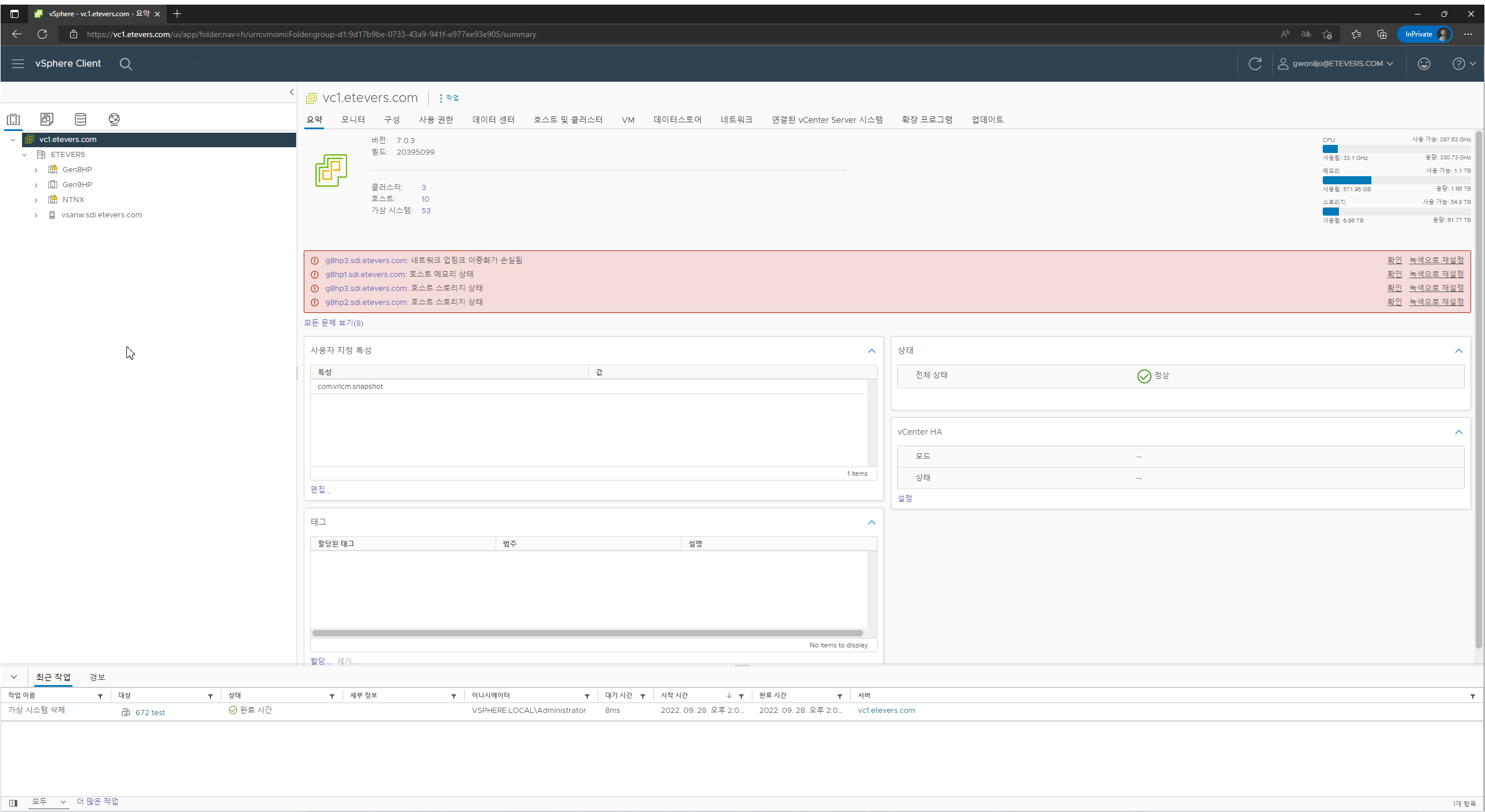Open the 672 test task target

click(x=150, y=713)
